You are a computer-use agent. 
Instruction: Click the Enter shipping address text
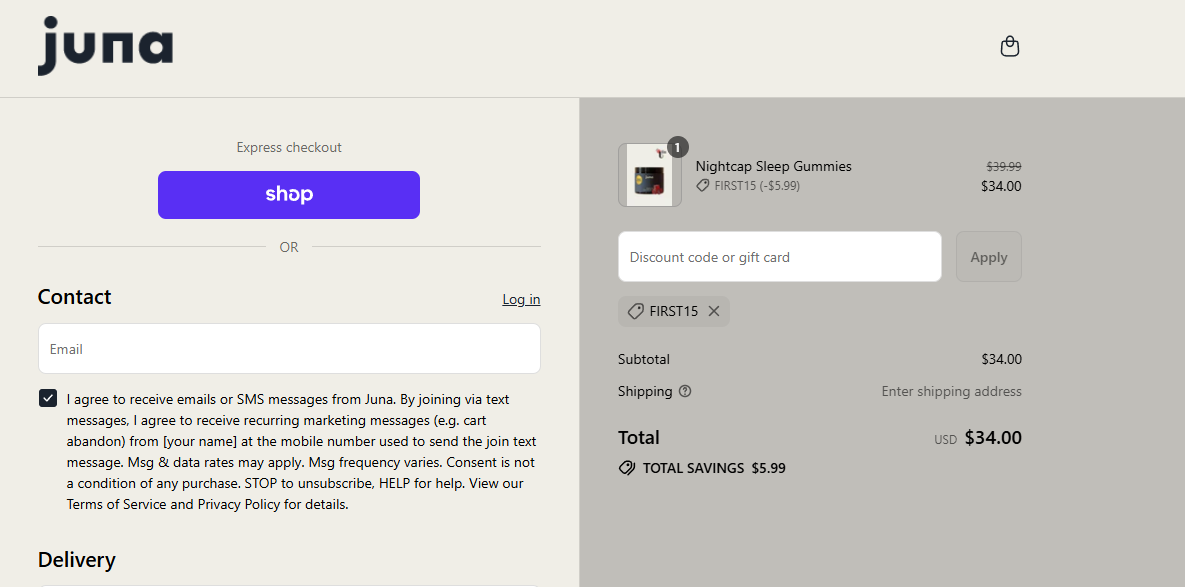point(951,391)
